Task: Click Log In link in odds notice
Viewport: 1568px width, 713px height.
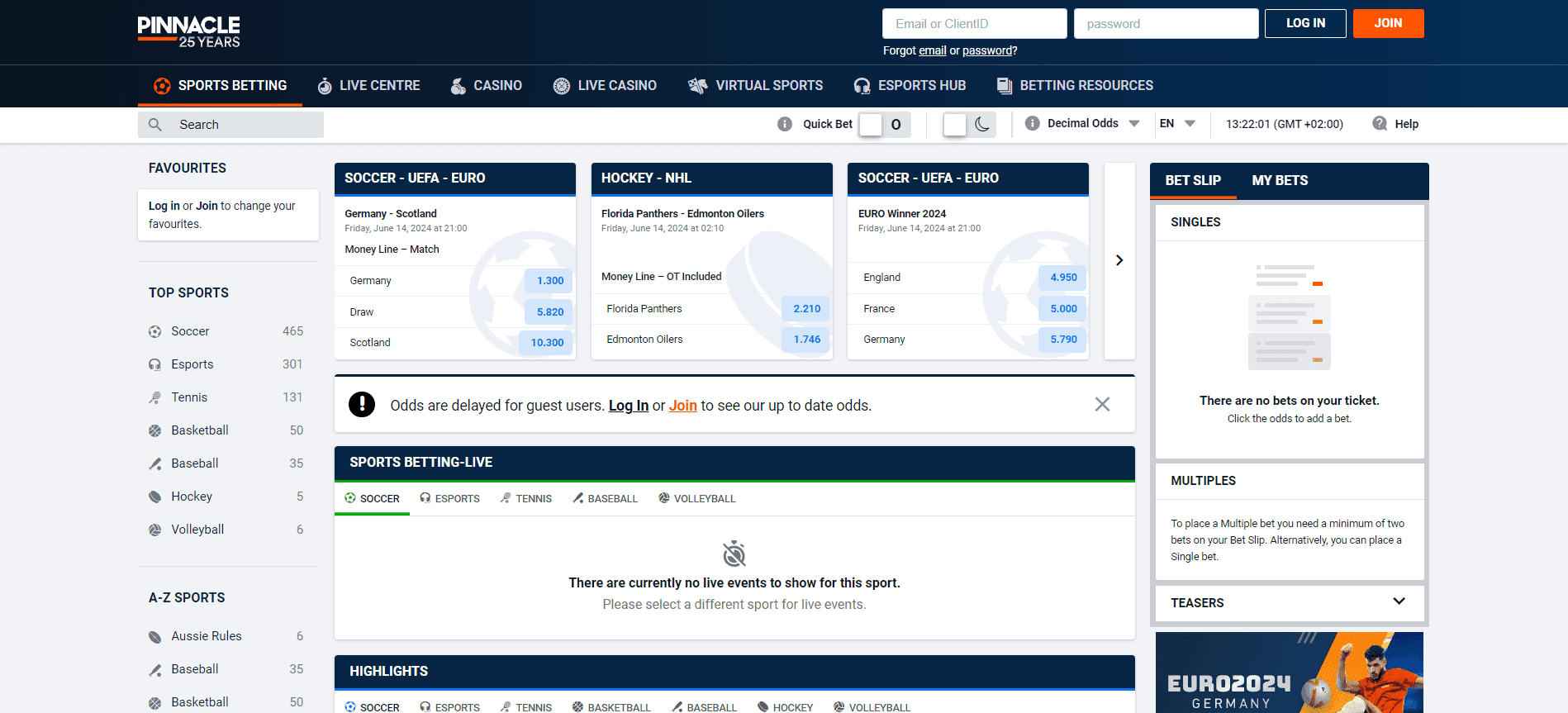Action: (629, 406)
